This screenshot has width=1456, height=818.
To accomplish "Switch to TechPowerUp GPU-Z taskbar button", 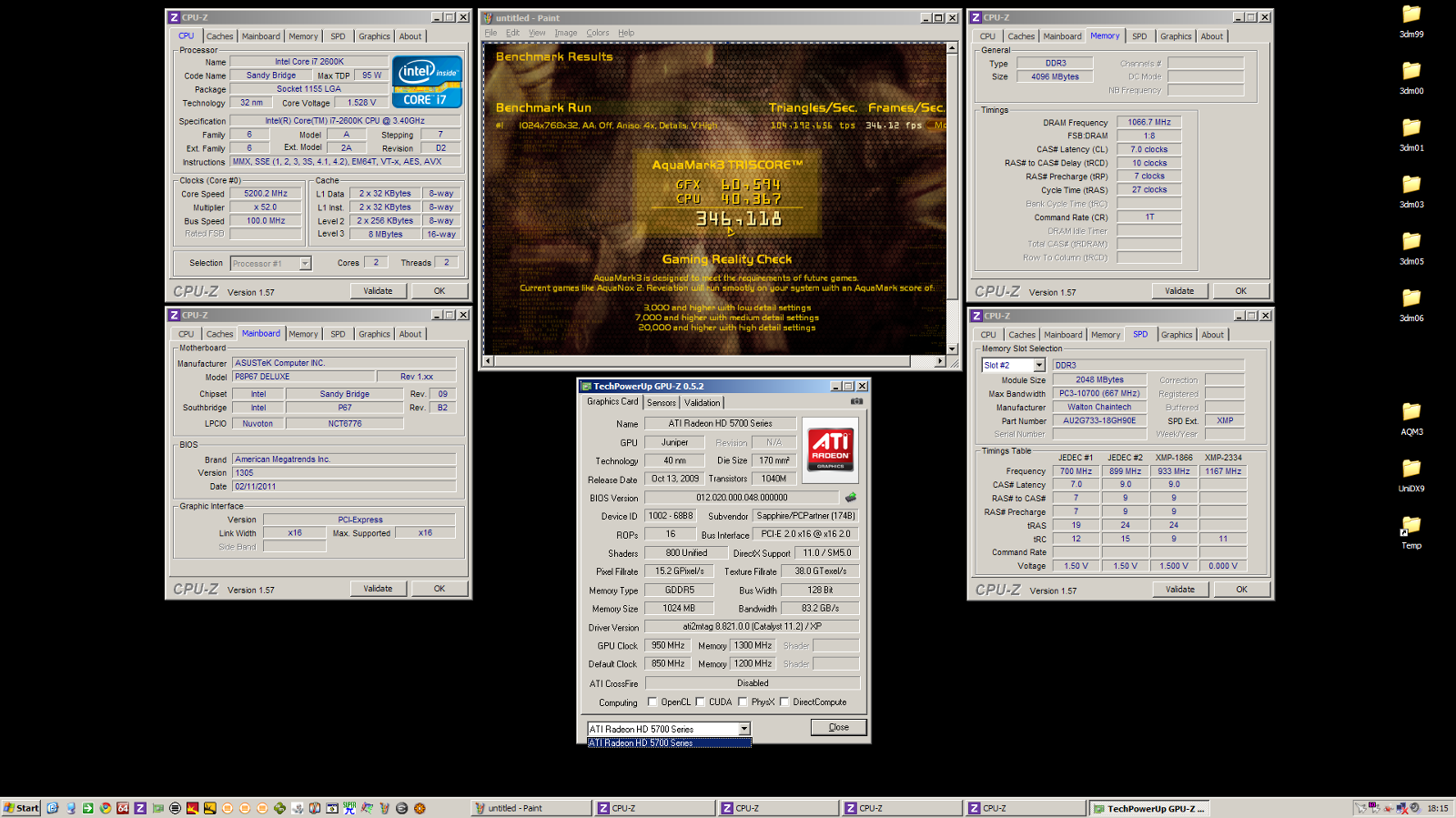I will click(1150, 808).
